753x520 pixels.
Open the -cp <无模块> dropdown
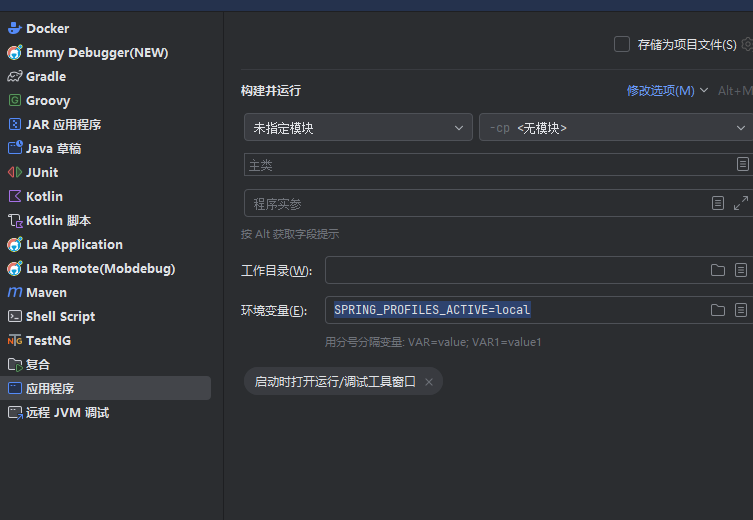tap(616, 127)
